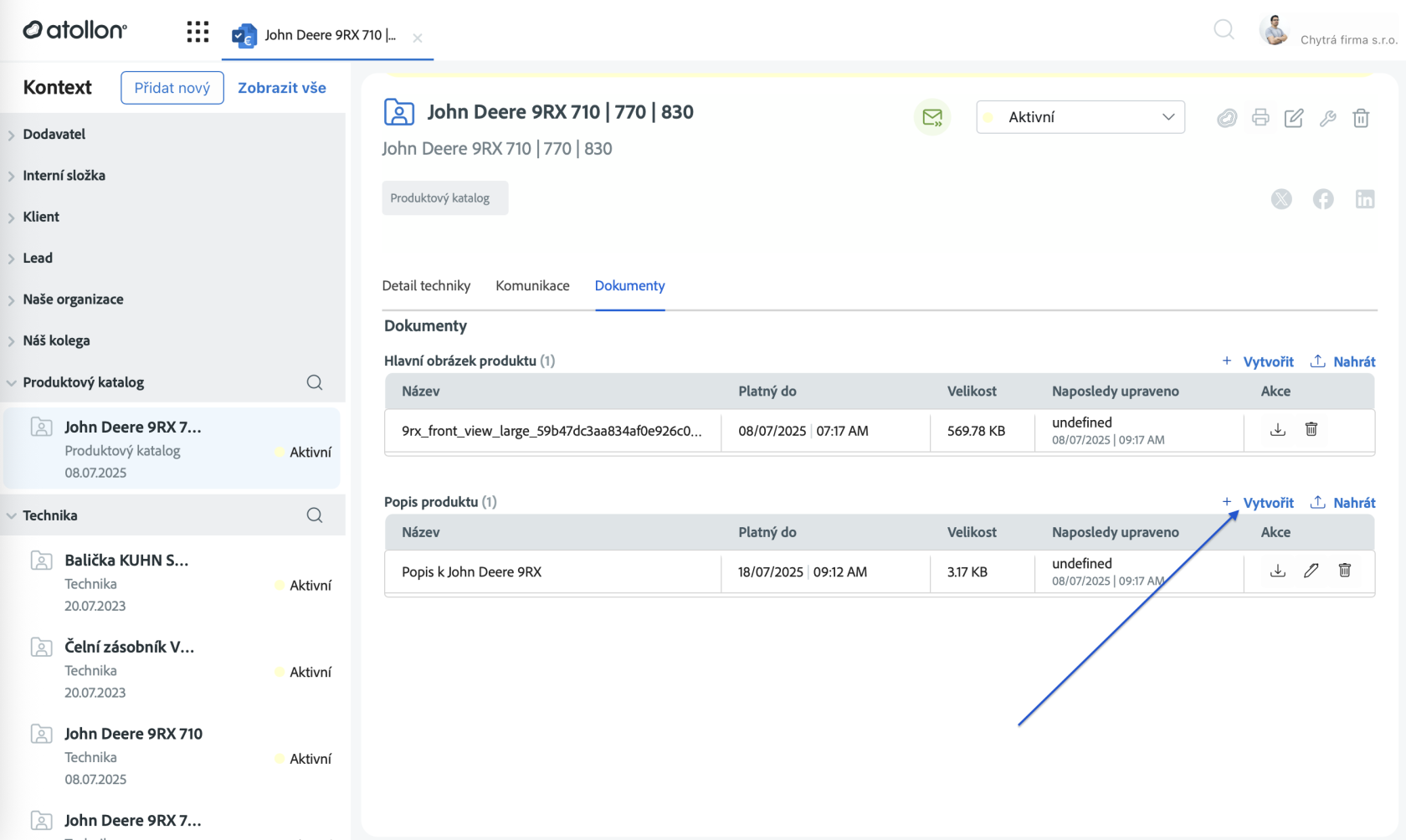Switch to Komunikace tab
1406x840 pixels.
pos(532,285)
